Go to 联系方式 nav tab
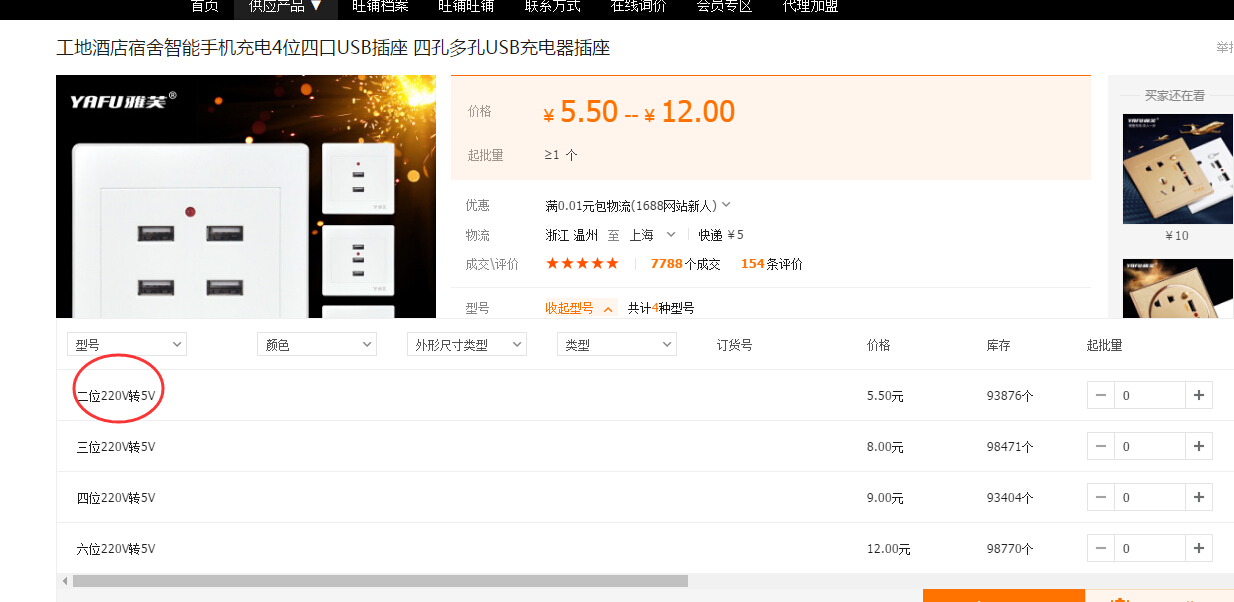 [x=552, y=6]
